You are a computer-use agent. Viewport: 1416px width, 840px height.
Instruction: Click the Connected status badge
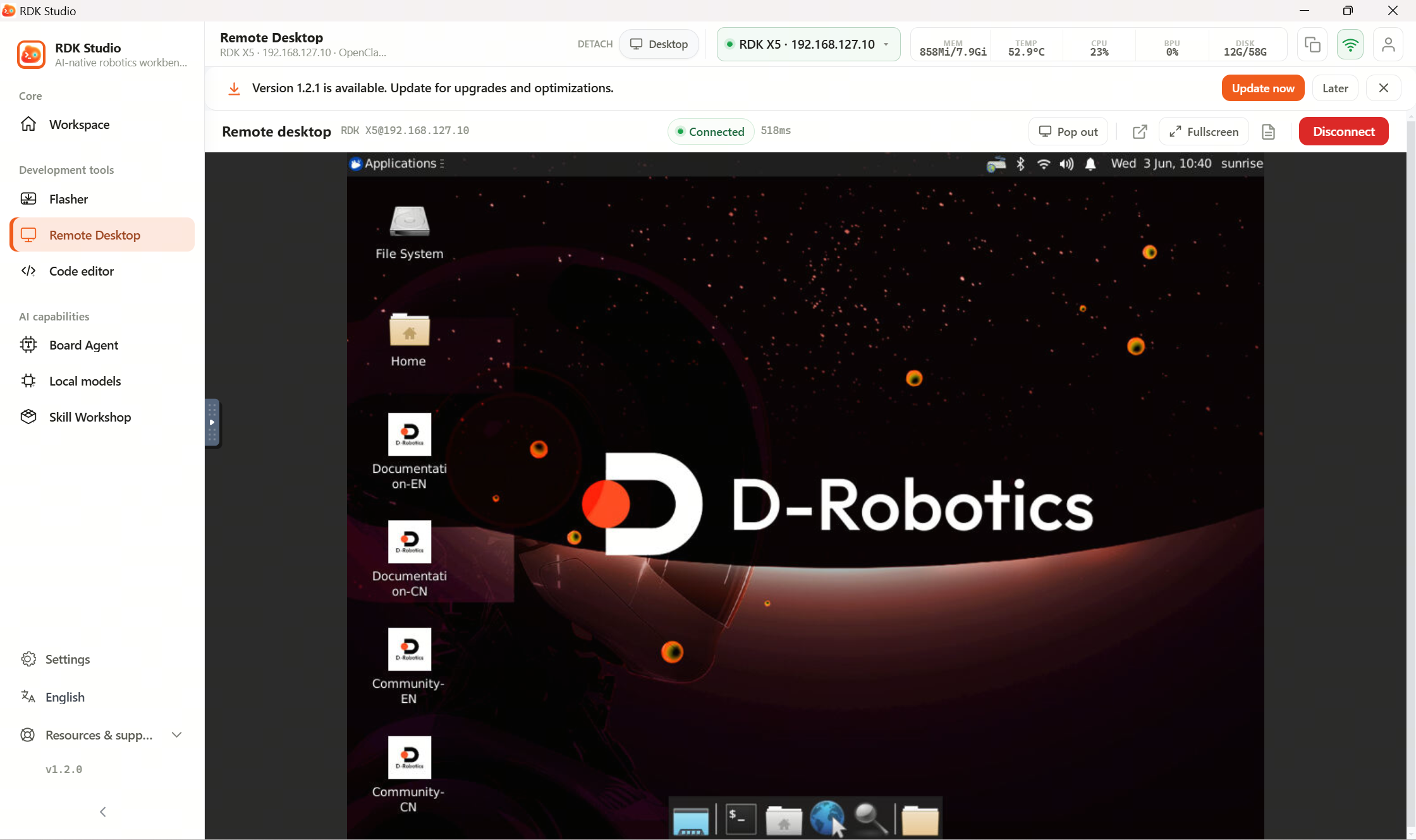click(711, 131)
